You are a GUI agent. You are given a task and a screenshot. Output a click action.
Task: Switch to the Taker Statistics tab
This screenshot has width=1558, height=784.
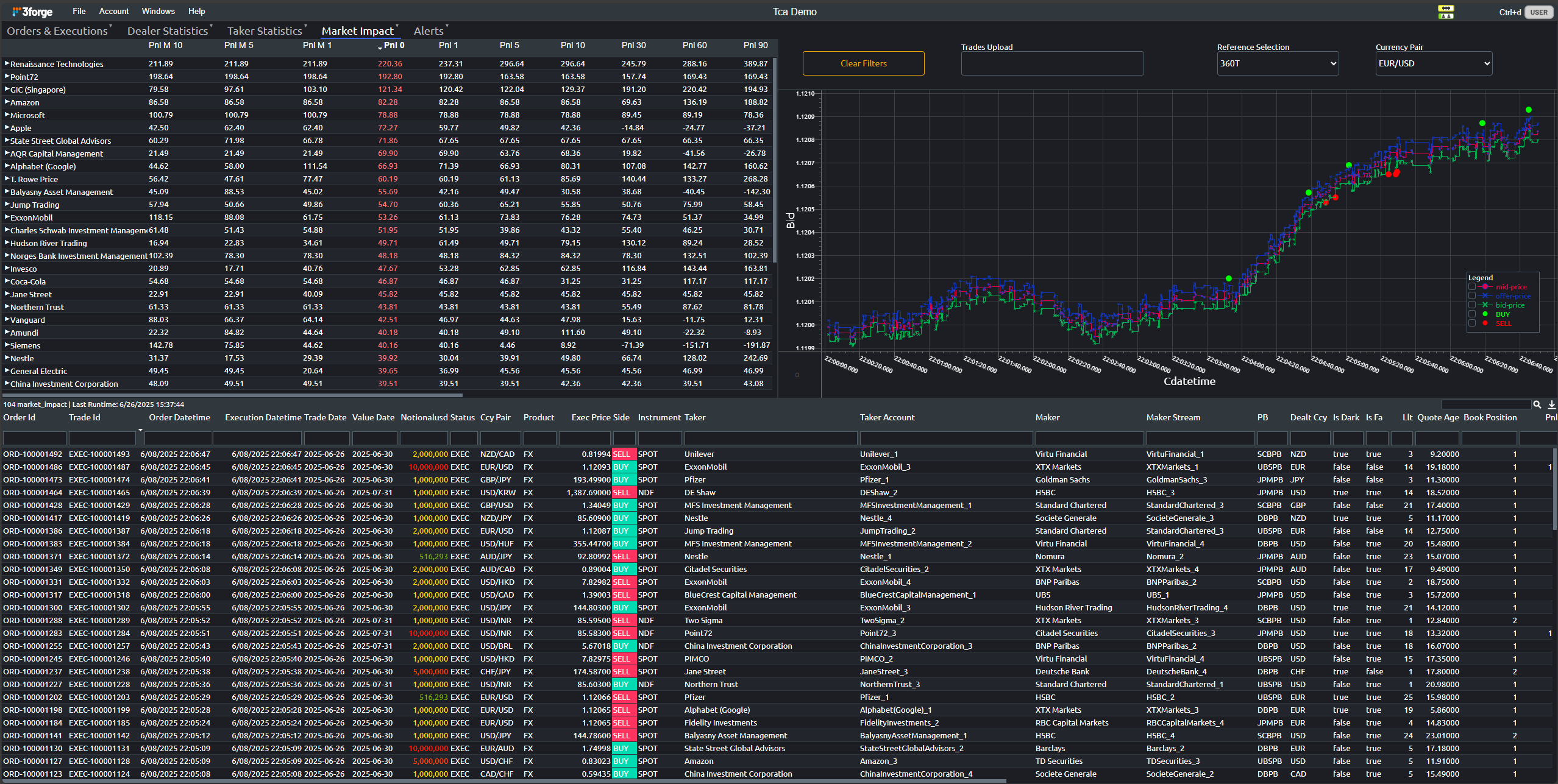click(x=265, y=31)
